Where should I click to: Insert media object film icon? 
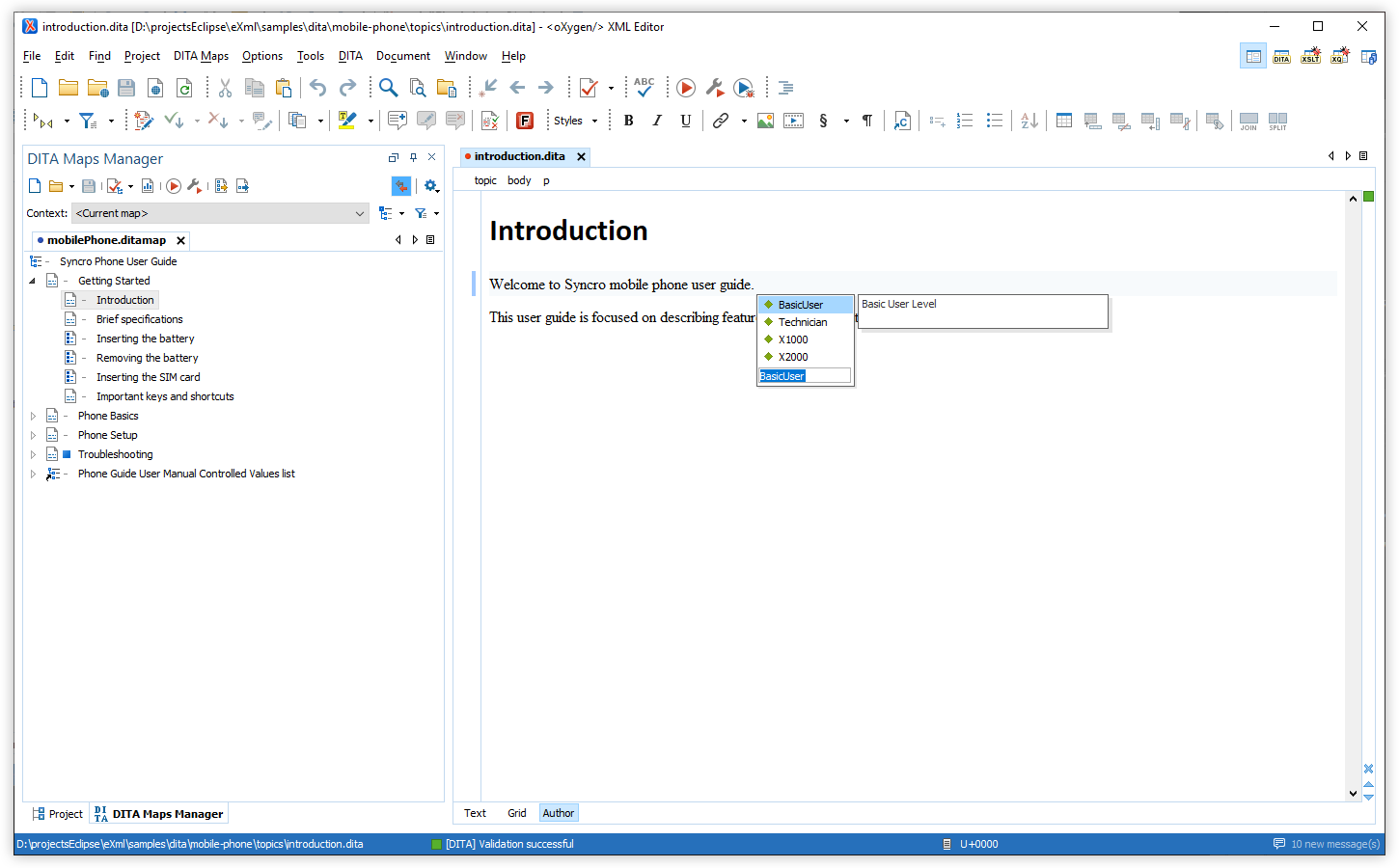tap(794, 121)
